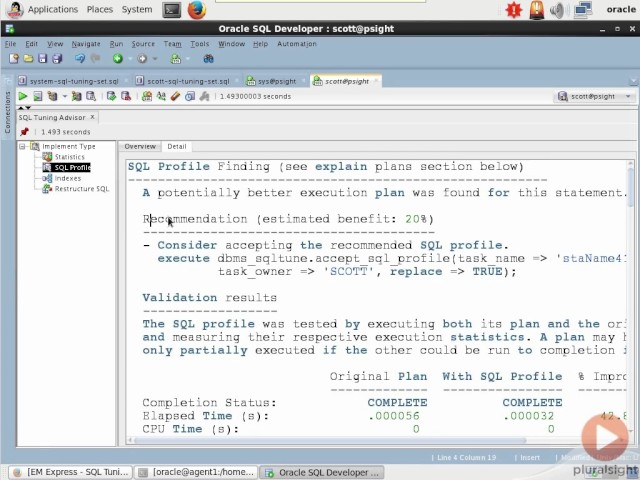Click the Autotrace icon
Image resolution: width=640 pixels, height=480 pixels.
point(76,96)
